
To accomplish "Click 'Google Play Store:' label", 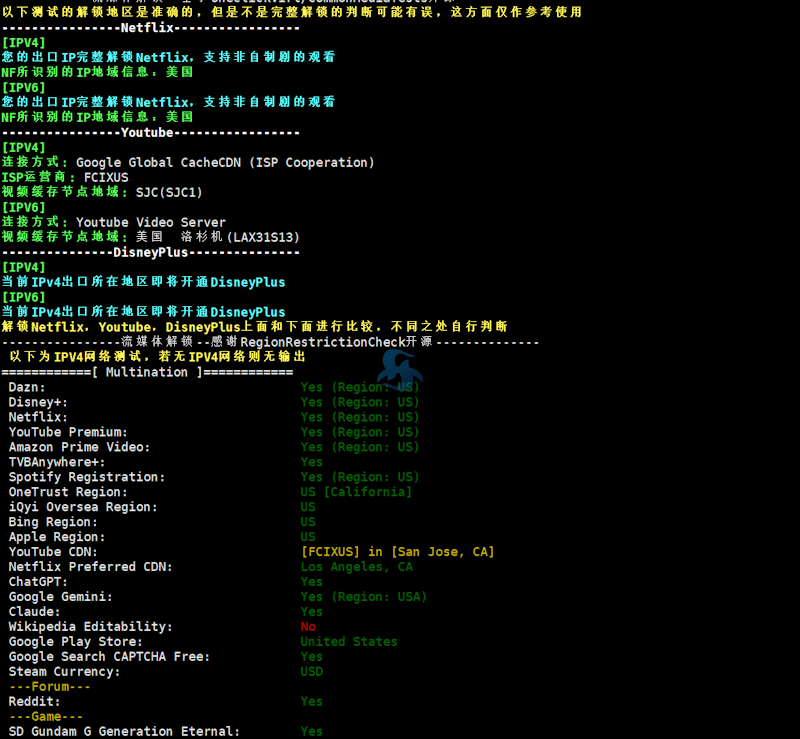I will pyautogui.click(x=76, y=642).
